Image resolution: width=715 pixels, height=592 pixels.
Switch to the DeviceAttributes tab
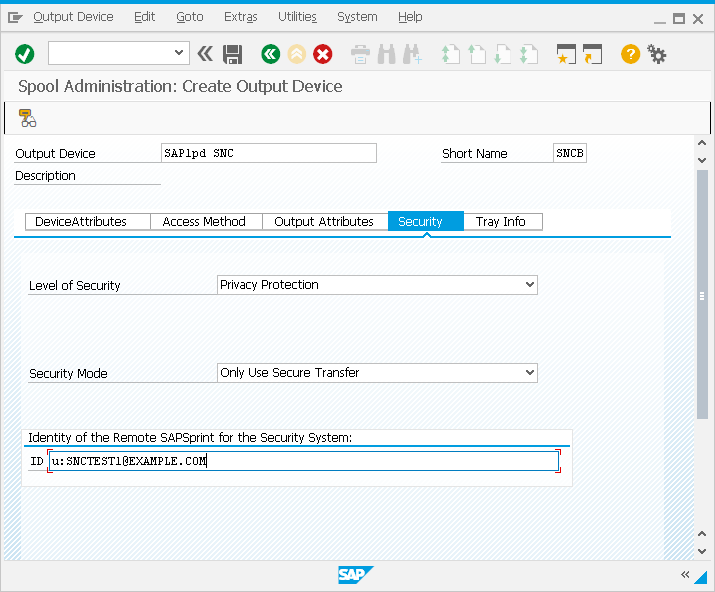(x=88, y=222)
